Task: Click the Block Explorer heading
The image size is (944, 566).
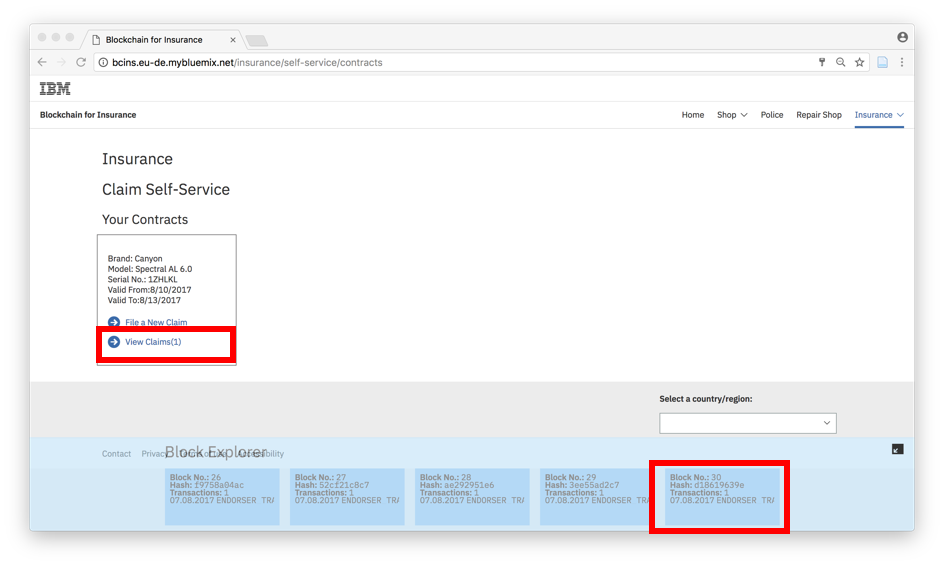Action: coord(216,452)
